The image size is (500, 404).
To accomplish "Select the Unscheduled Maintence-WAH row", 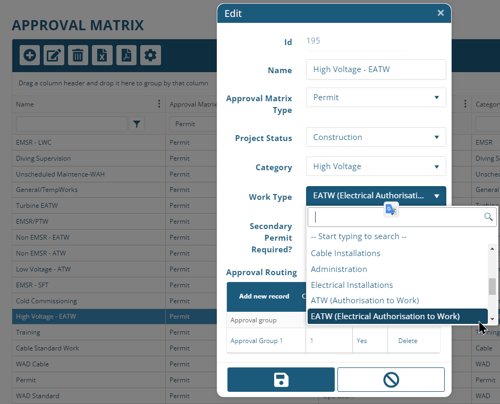I will point(114,174).
